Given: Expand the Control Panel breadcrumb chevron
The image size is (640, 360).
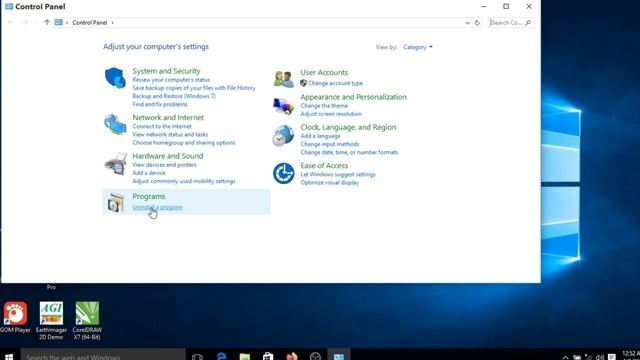Looking at the screenshot, I should pyautogui.click(x=113, y=23).
